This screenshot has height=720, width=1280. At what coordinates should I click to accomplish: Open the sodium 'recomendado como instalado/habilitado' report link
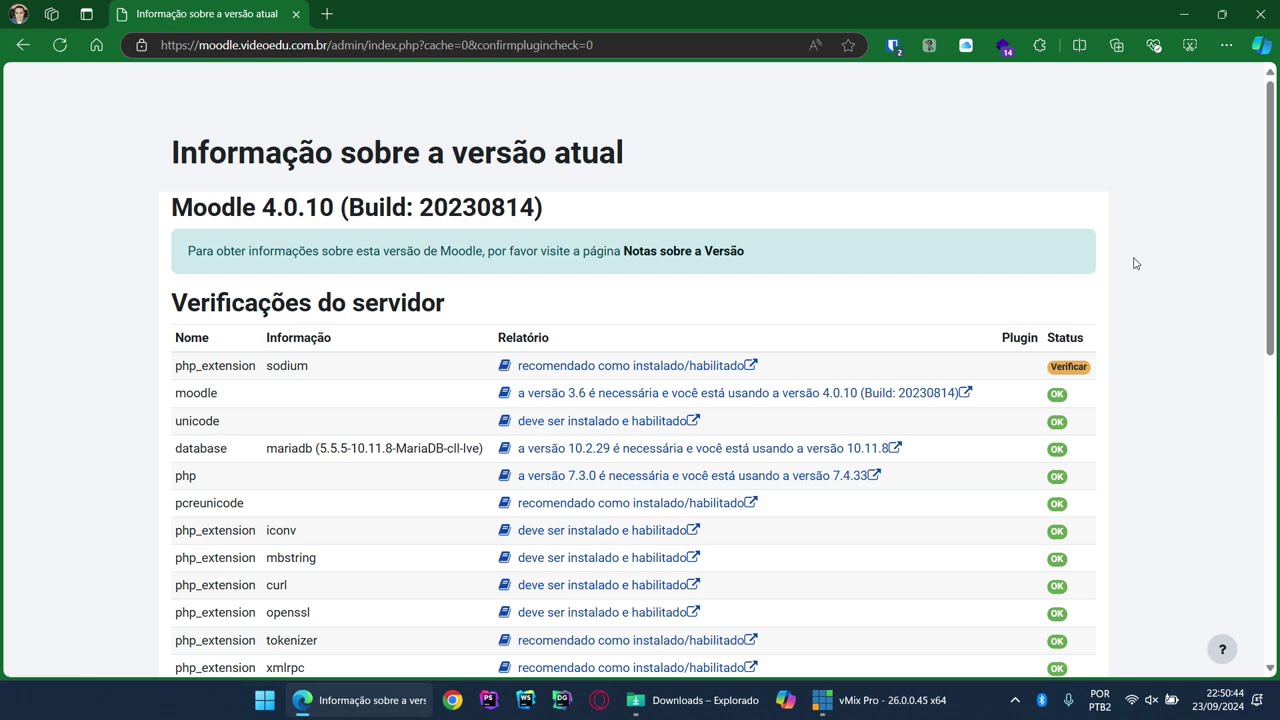(x=637, y=366)
